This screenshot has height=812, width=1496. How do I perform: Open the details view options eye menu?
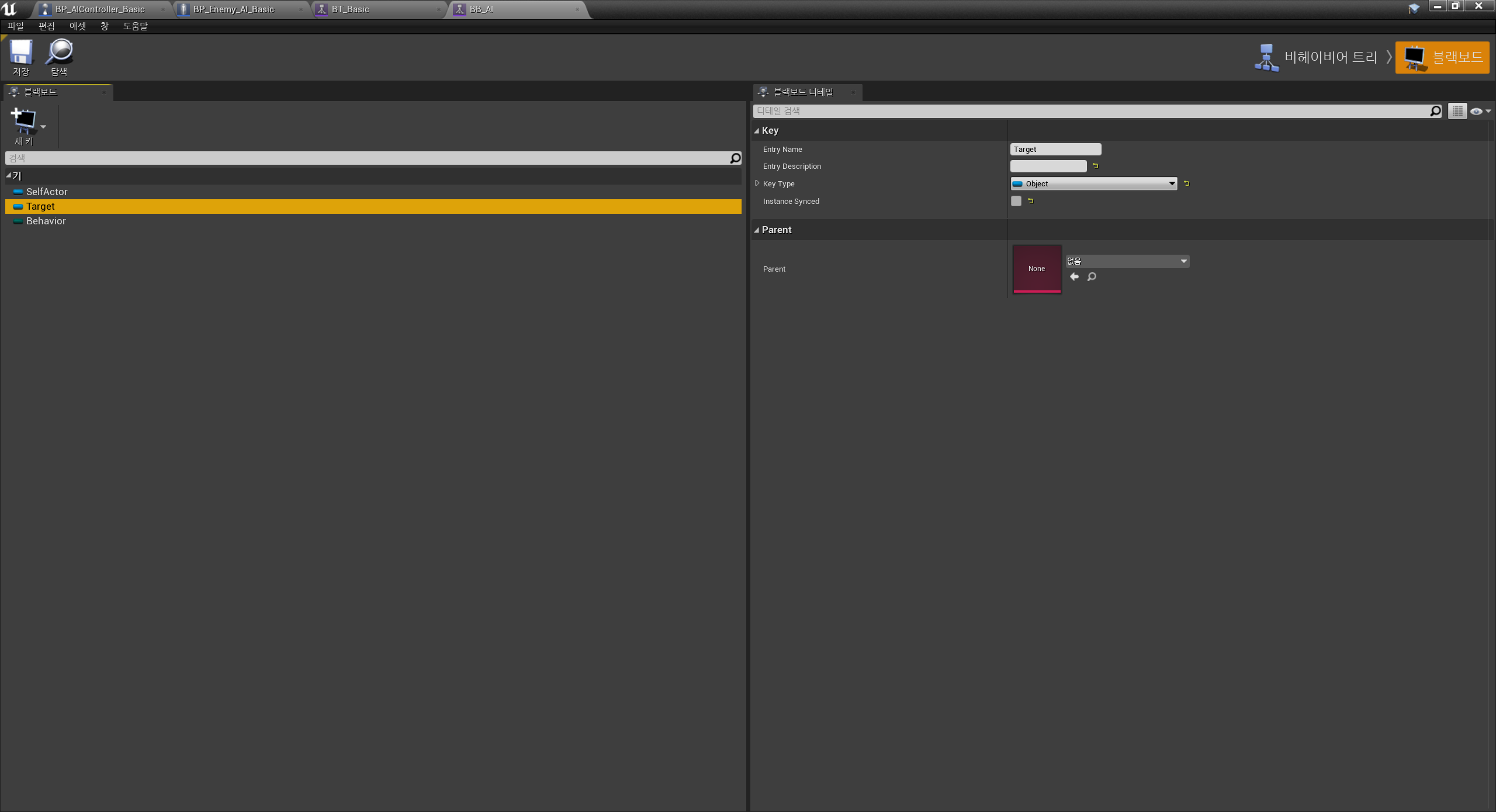point(1480,111)
